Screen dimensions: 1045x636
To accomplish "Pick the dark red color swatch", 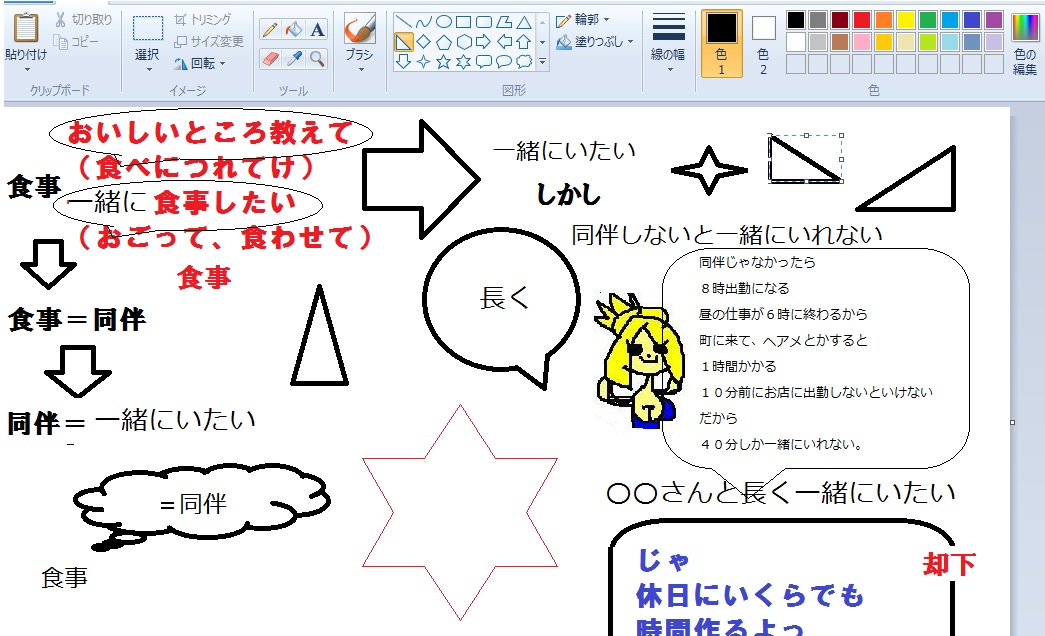I will pos(840,20).
